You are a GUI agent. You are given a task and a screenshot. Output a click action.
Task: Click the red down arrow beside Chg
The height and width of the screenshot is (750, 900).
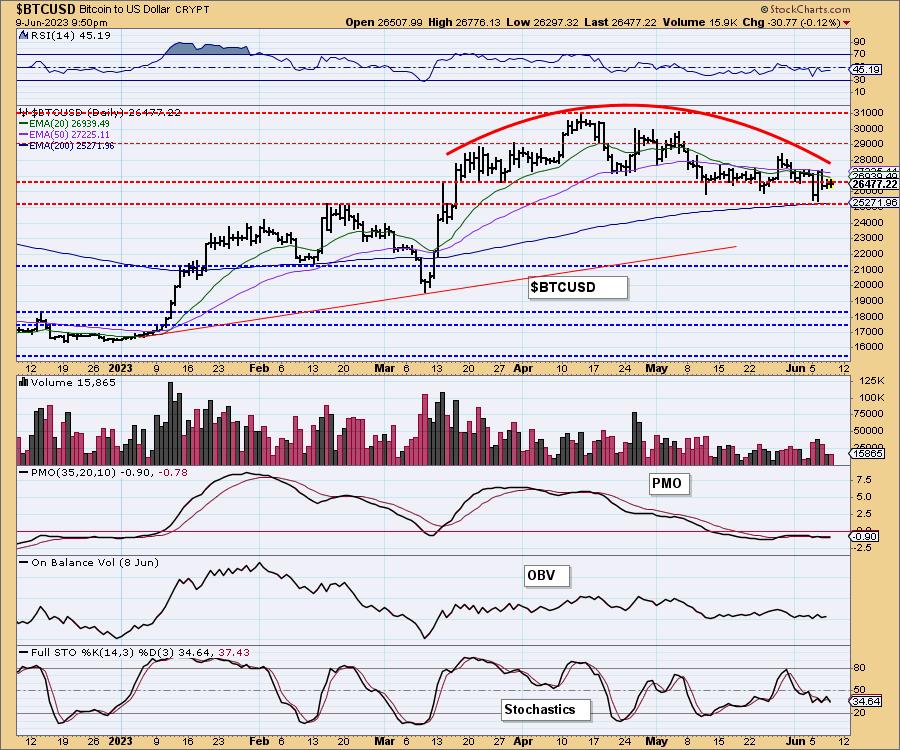(x=847, y=22)
